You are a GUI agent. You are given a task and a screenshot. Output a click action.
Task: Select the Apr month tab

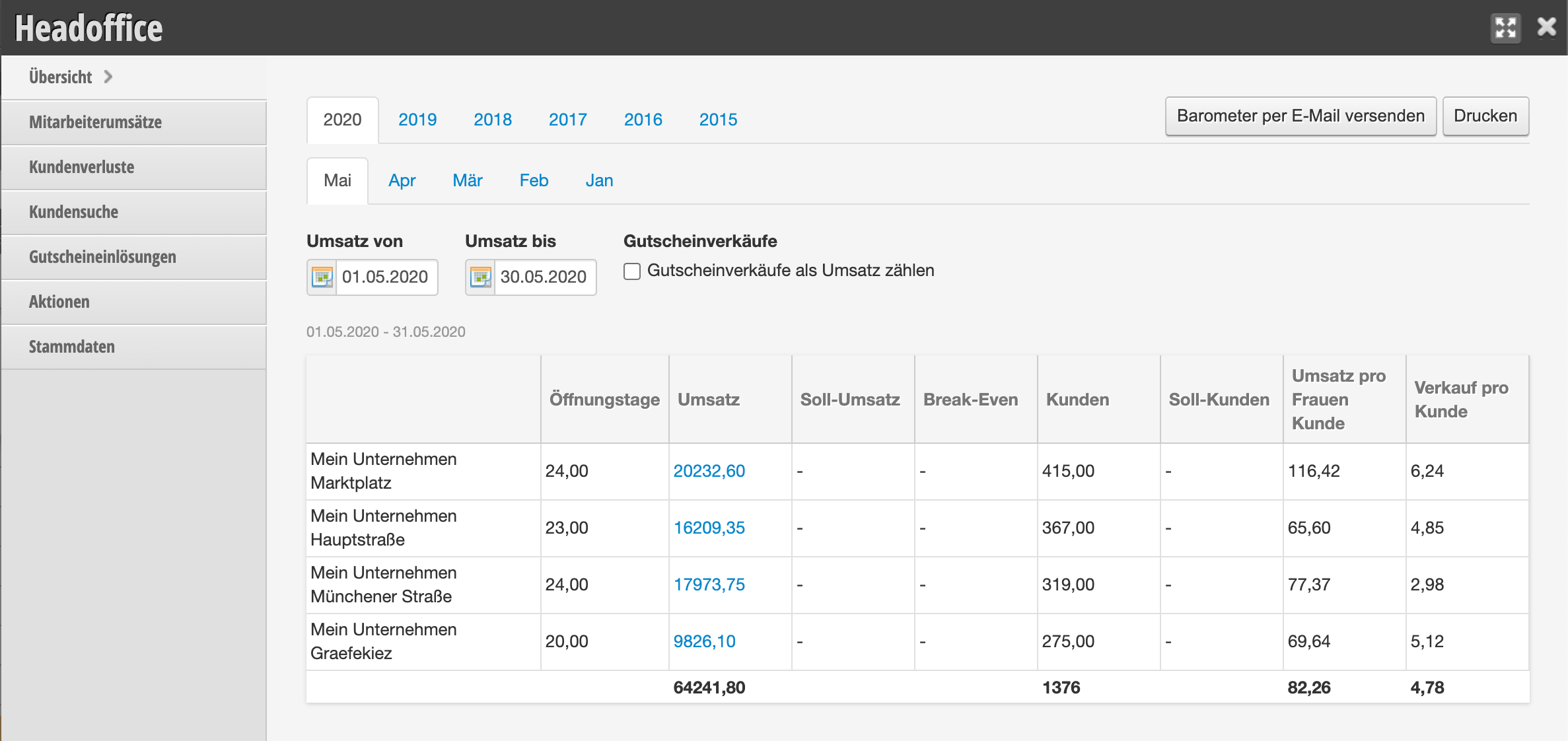tap(402, 180)
